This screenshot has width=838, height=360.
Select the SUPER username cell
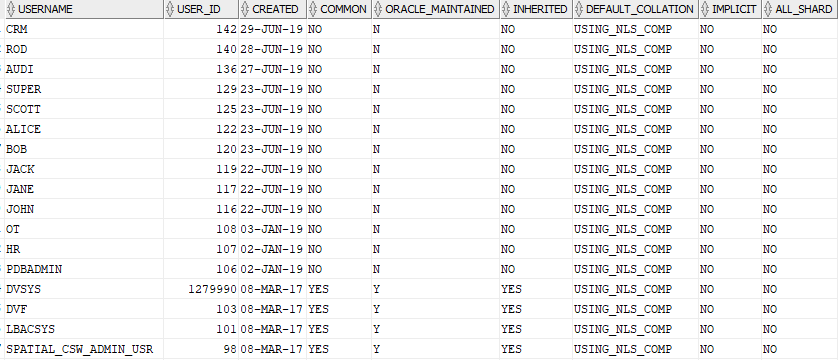click(84, 89)
